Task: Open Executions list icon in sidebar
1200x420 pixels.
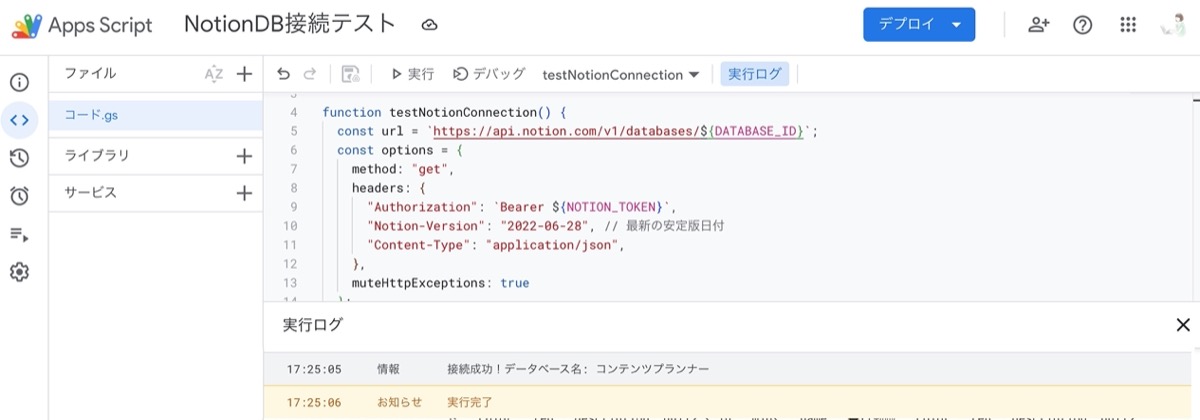Action: tap(19, 234)
